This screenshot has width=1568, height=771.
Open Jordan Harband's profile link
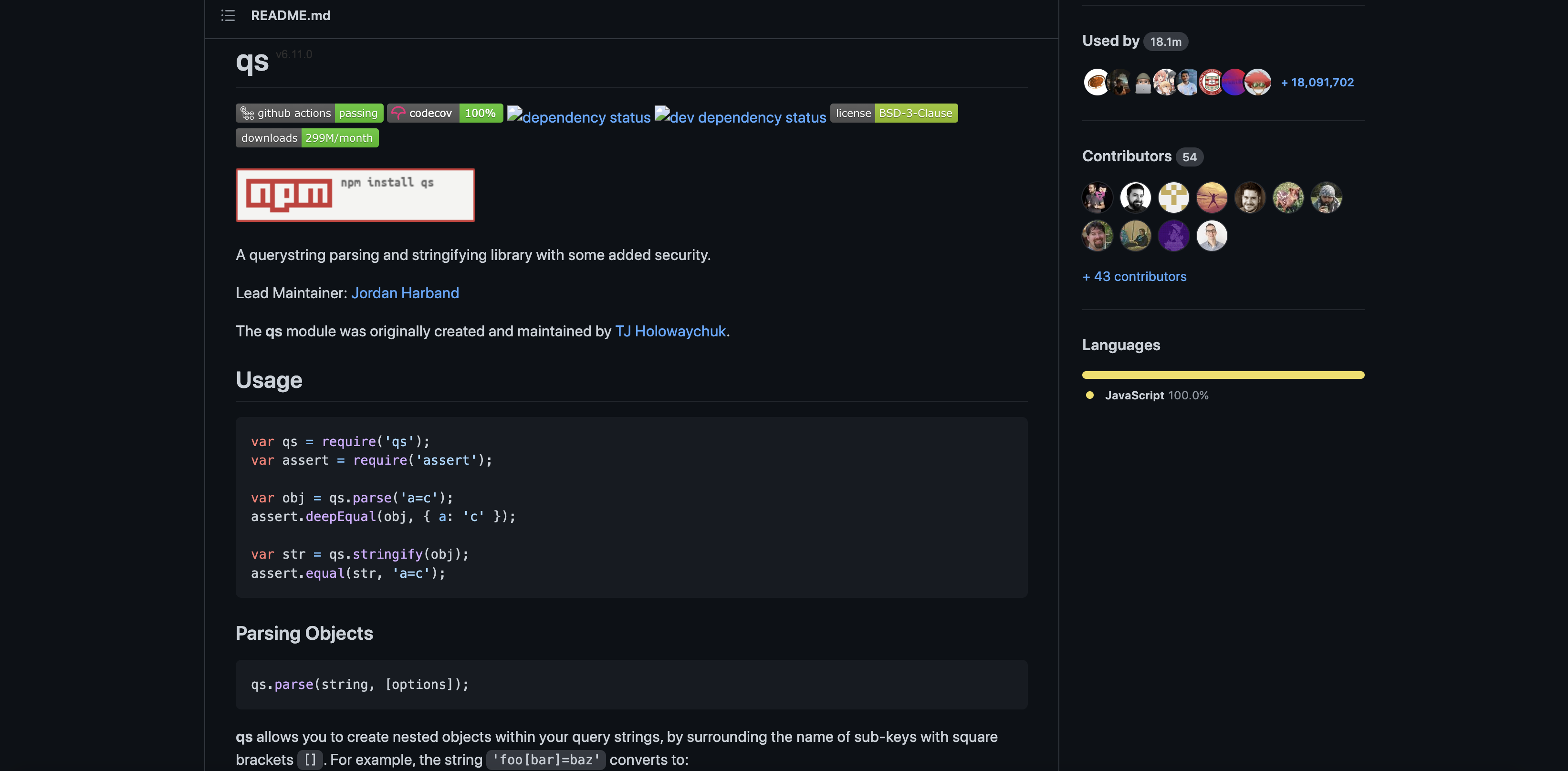tap(405, 292)
